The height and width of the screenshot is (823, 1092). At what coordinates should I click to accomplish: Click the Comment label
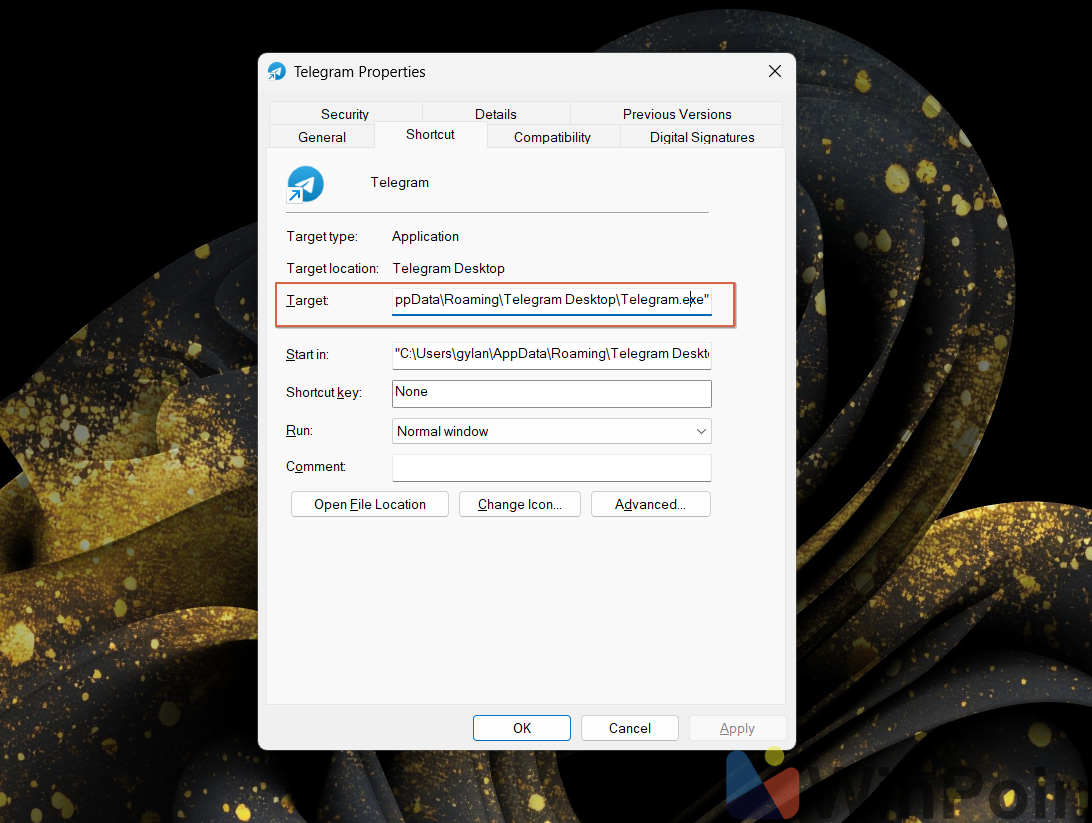pyautogui.click(x=315, y=467)
